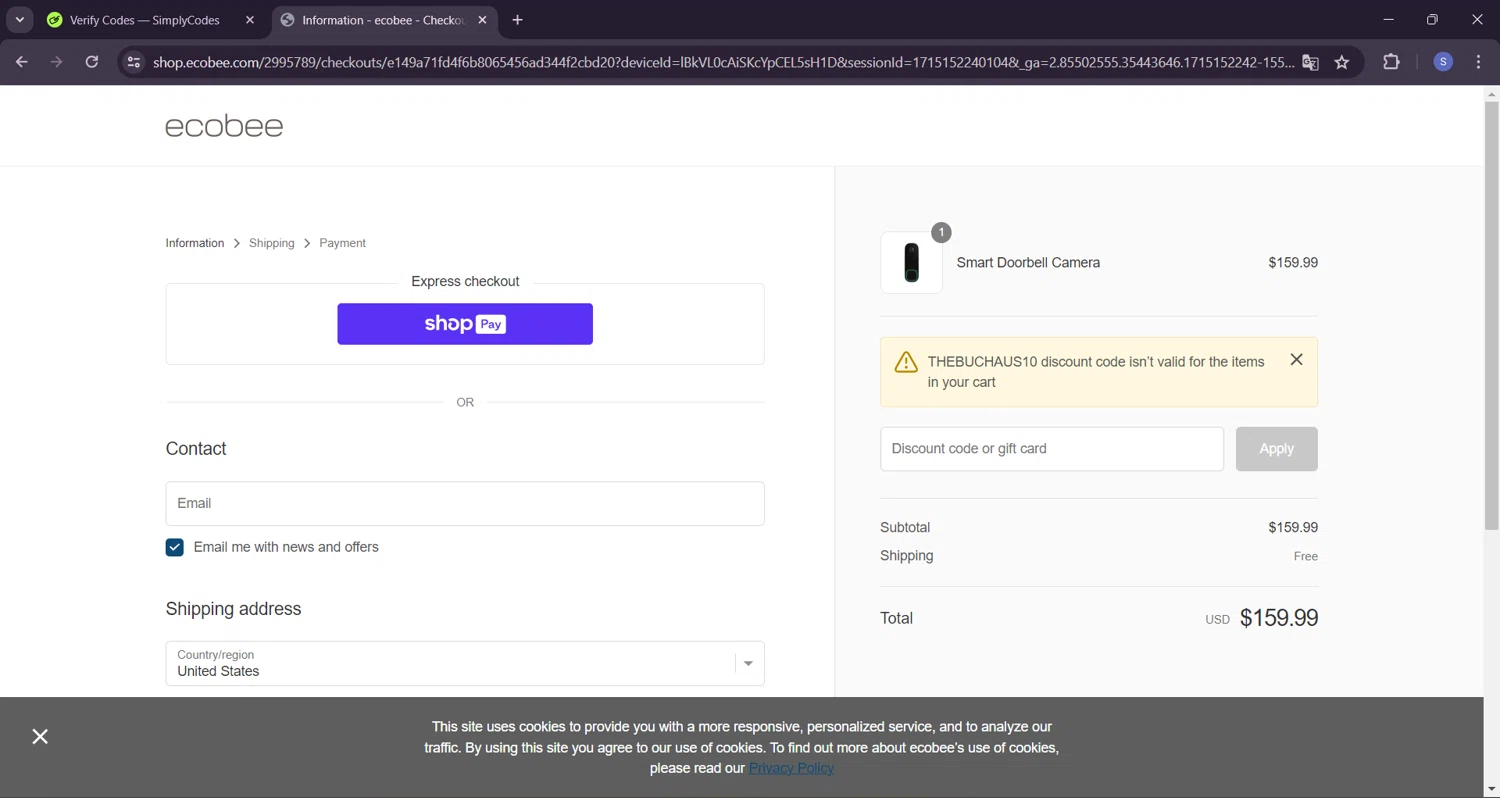Click the Smart Doorbell Camera thumbnail
Viewport: 1500px width, 798px height.
[x=911, y=263]
